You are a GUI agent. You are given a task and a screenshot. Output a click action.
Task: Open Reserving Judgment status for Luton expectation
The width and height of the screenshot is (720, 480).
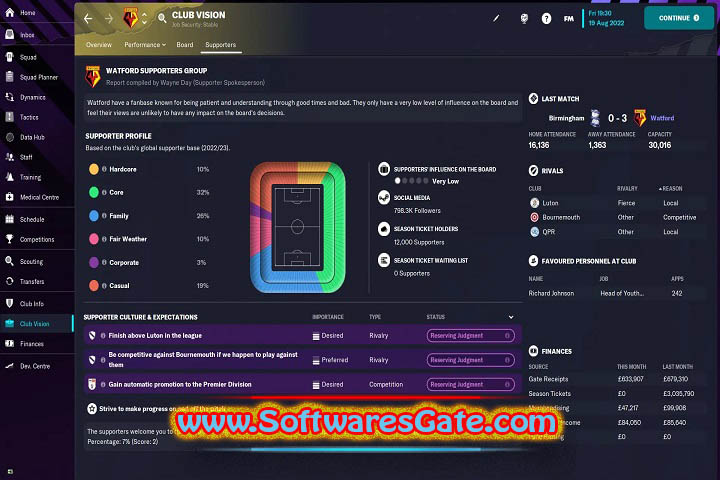click(470, 336)
